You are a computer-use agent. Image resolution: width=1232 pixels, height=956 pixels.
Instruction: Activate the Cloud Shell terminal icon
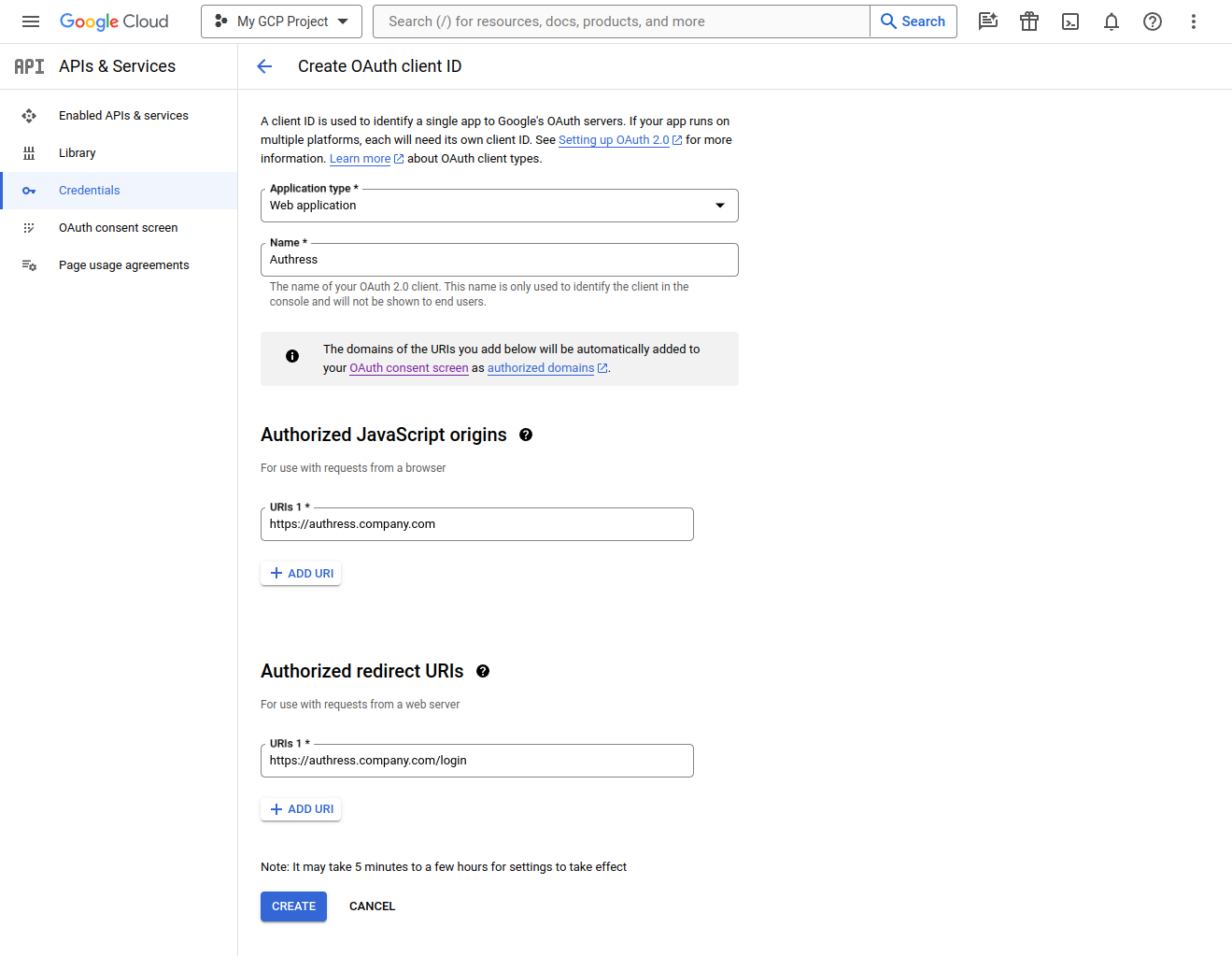(x=1070, y=21)
